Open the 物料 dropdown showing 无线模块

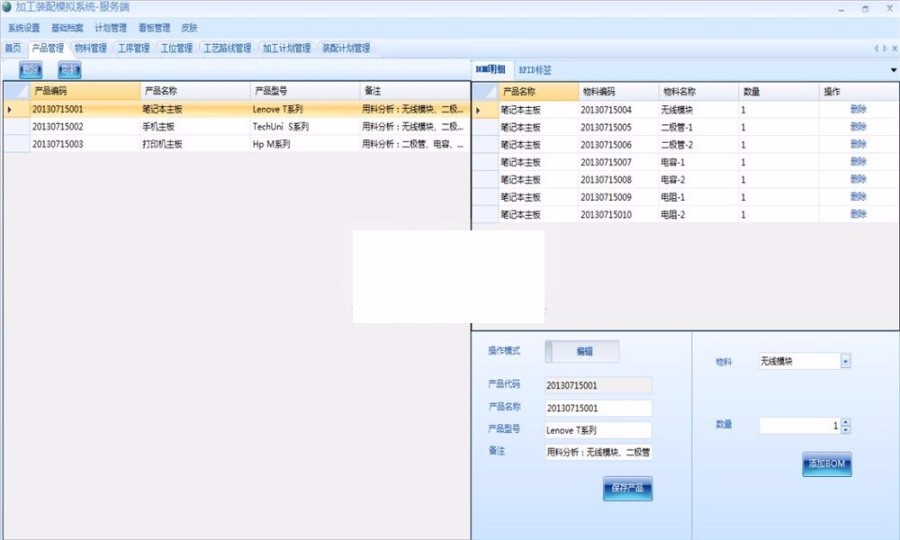click(845, 361)
